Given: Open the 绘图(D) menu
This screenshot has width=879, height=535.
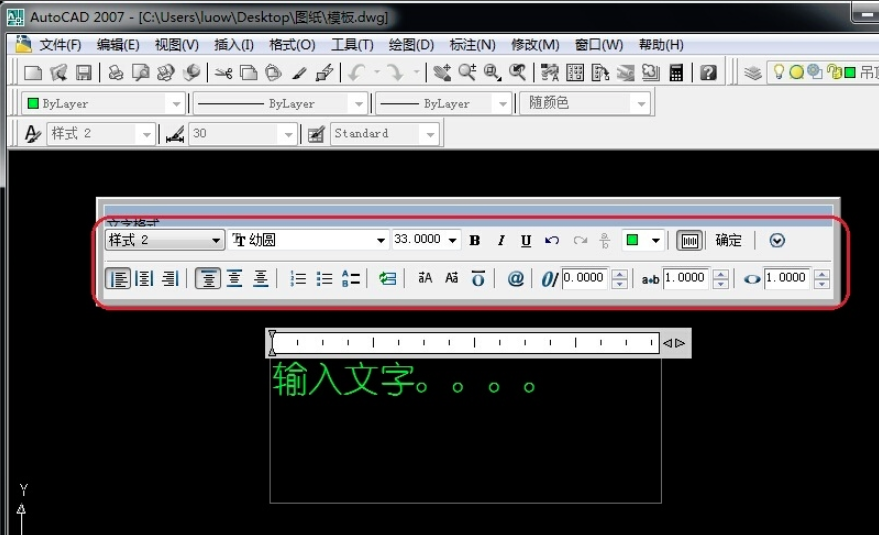Looking at the screenshot, I should click(x=411, y=45).
